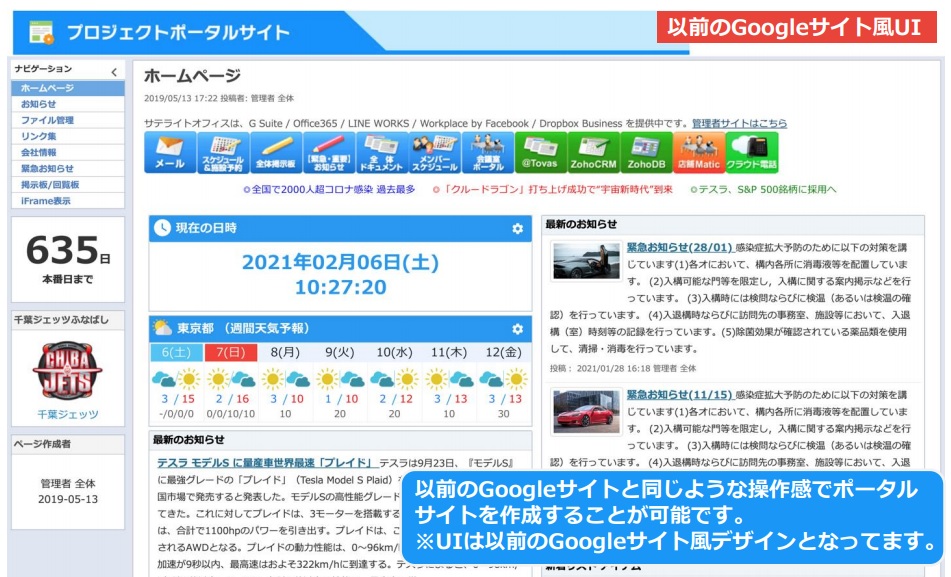Open the ZohoCRM icon tile

[x=594, y=152]
